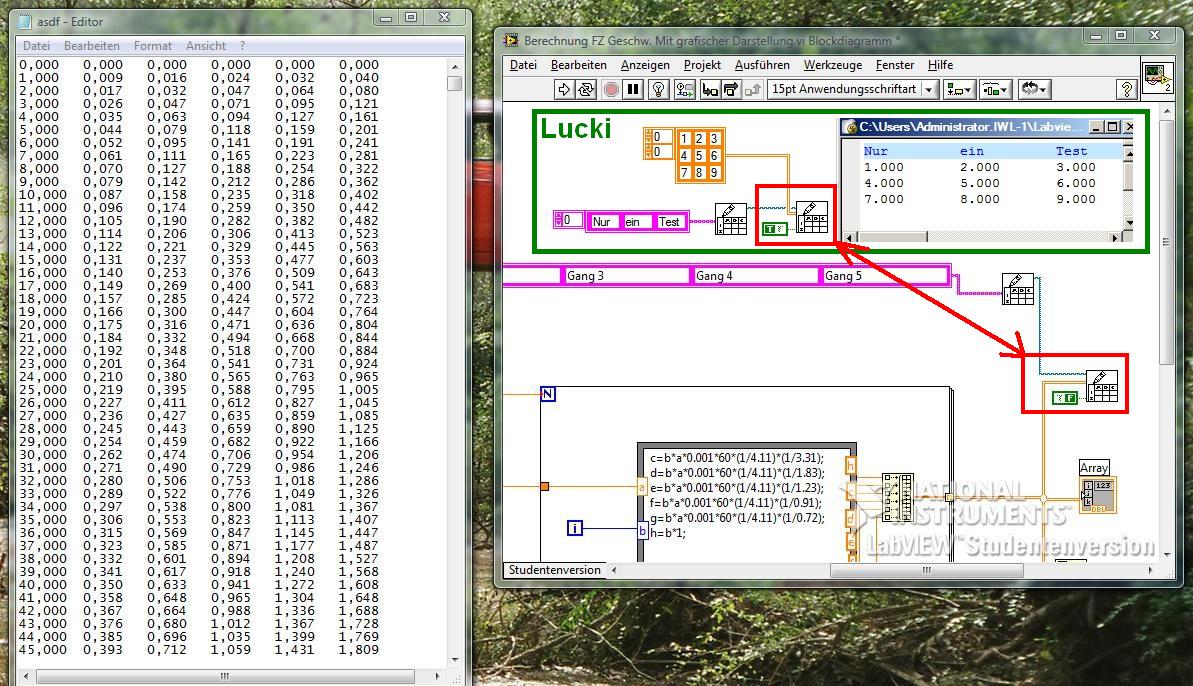Click value '1,809' in Editor last row
The width and height of the screenshot is (1193, 686).
[x=359, y=650]
